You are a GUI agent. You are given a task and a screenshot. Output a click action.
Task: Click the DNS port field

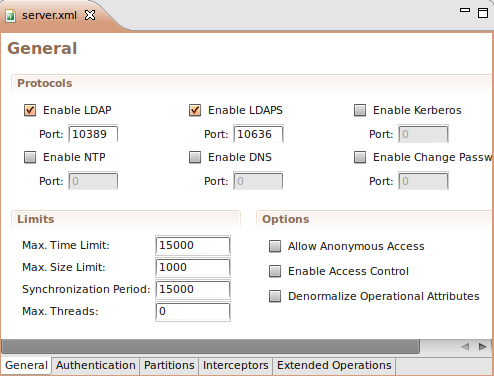click(x=258, y=181)
